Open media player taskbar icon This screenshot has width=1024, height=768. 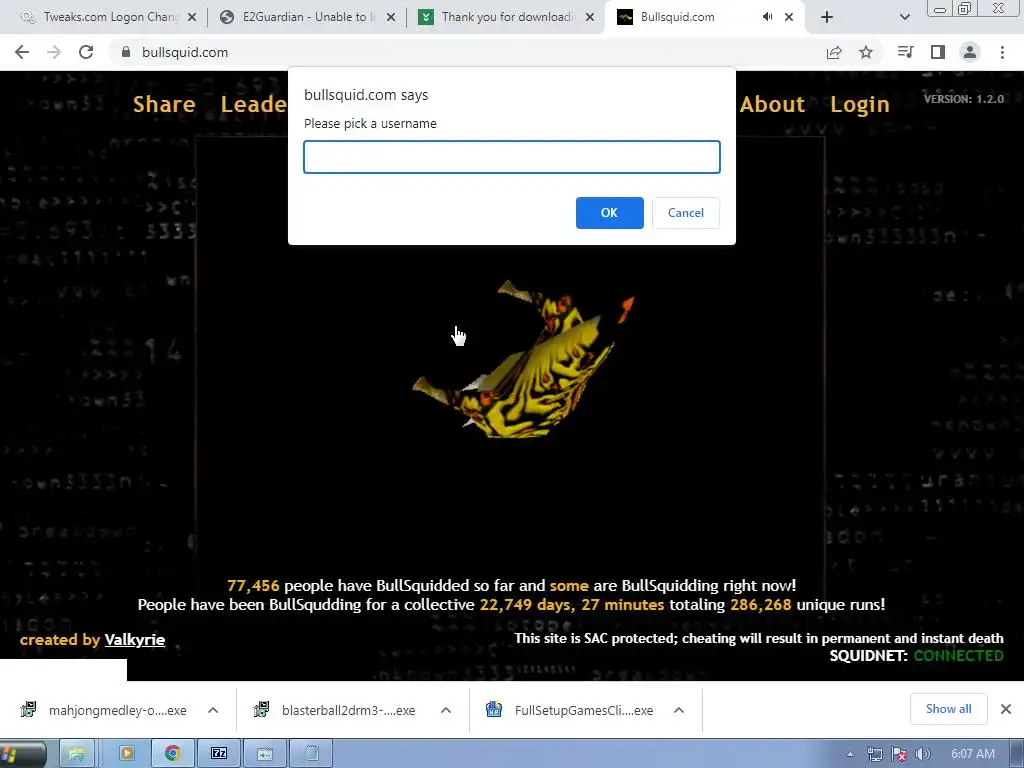click(x=126, y=754)
